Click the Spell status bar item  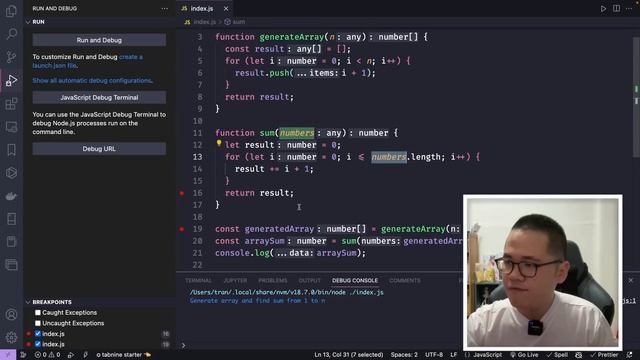557,355
